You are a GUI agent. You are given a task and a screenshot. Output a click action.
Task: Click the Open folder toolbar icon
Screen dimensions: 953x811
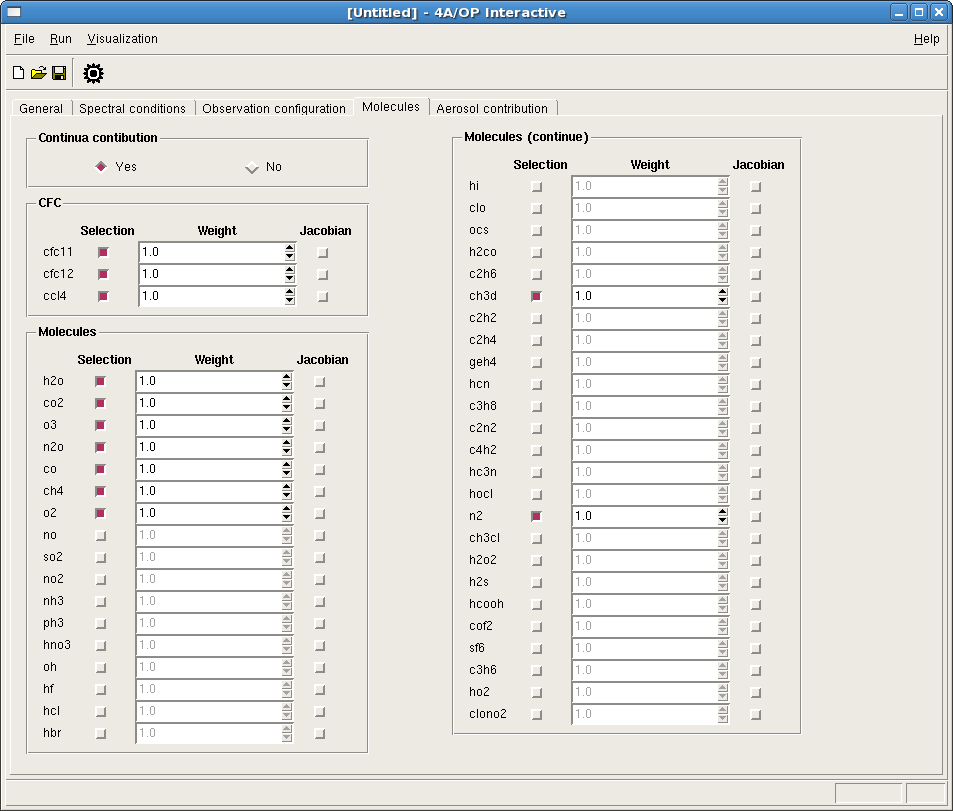tap(38, 73)
